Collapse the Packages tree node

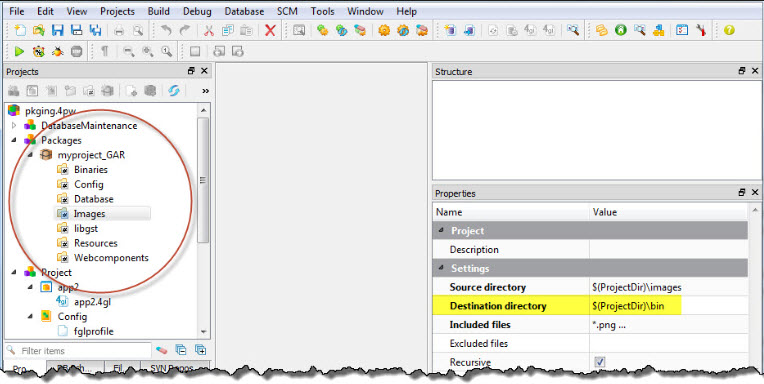point(14,140)
